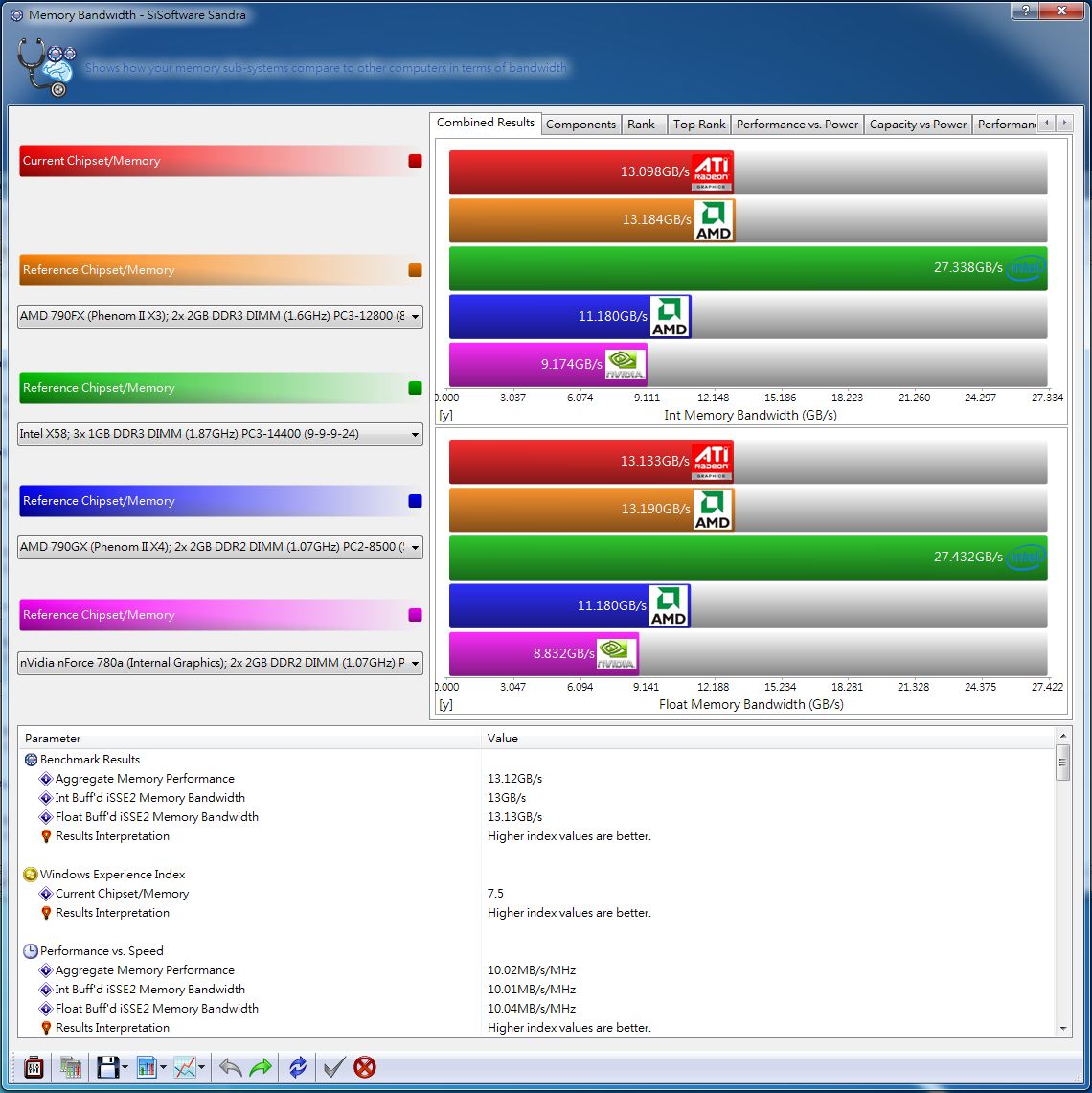Click the bar chart icon in toolbar
Screen dimensions: 1092x1093
click(147, 1066)
